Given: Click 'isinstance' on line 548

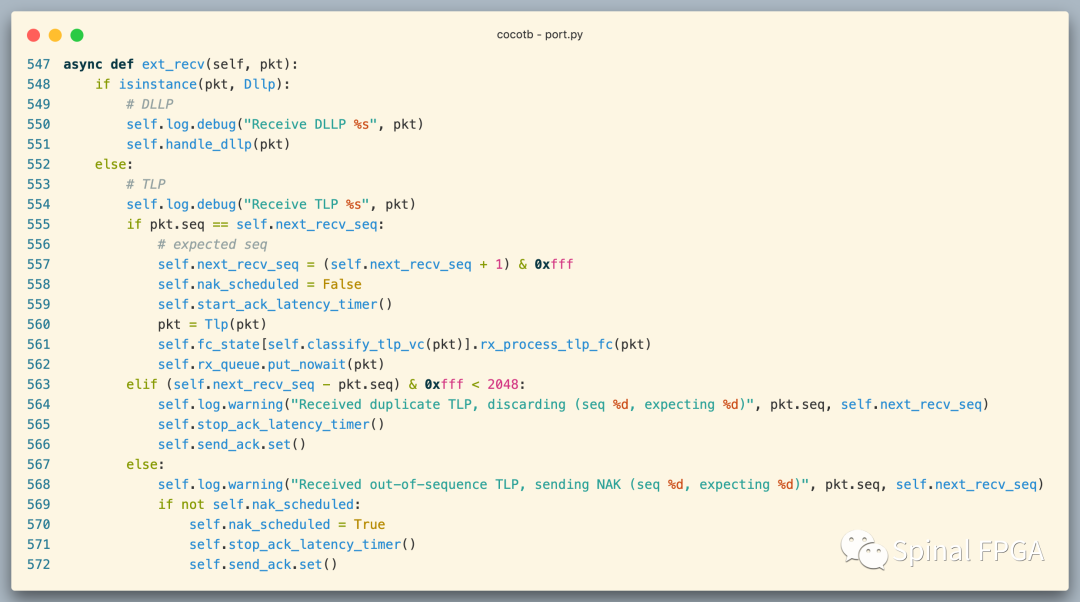Looking at the screenshot, I should (158, 84).
